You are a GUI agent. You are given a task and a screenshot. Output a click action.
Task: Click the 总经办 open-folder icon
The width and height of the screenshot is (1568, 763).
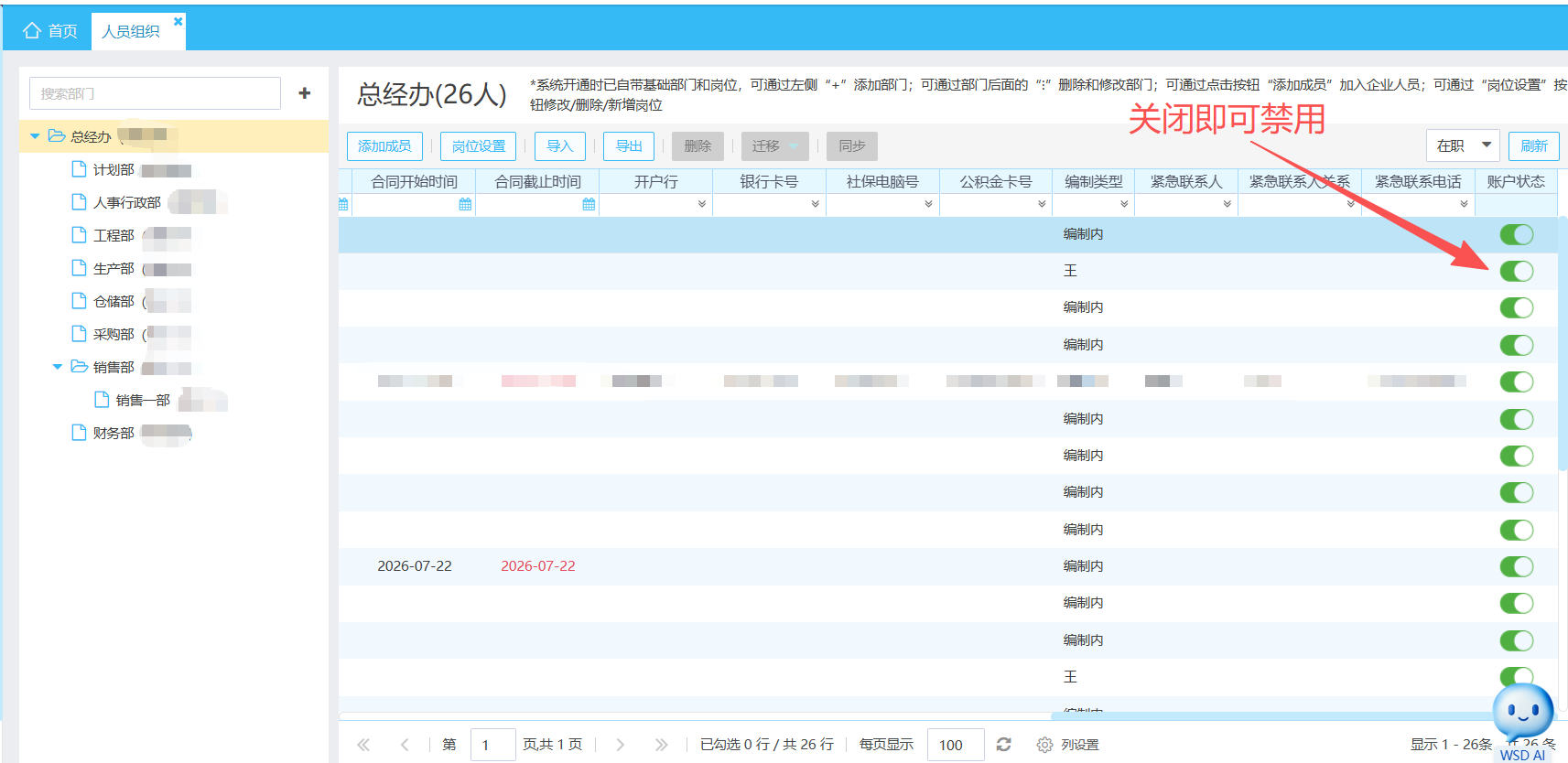[x=57, y=136]
